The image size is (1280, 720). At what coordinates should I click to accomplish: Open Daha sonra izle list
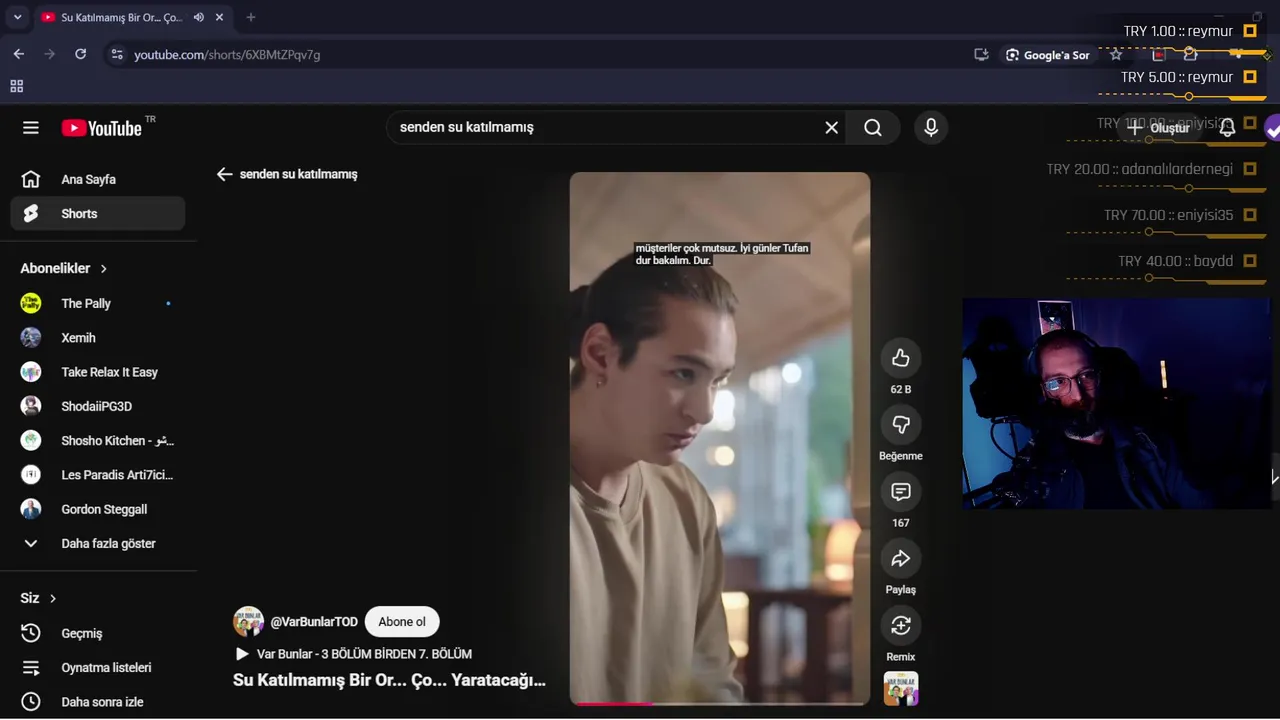[x=98, y=702]
